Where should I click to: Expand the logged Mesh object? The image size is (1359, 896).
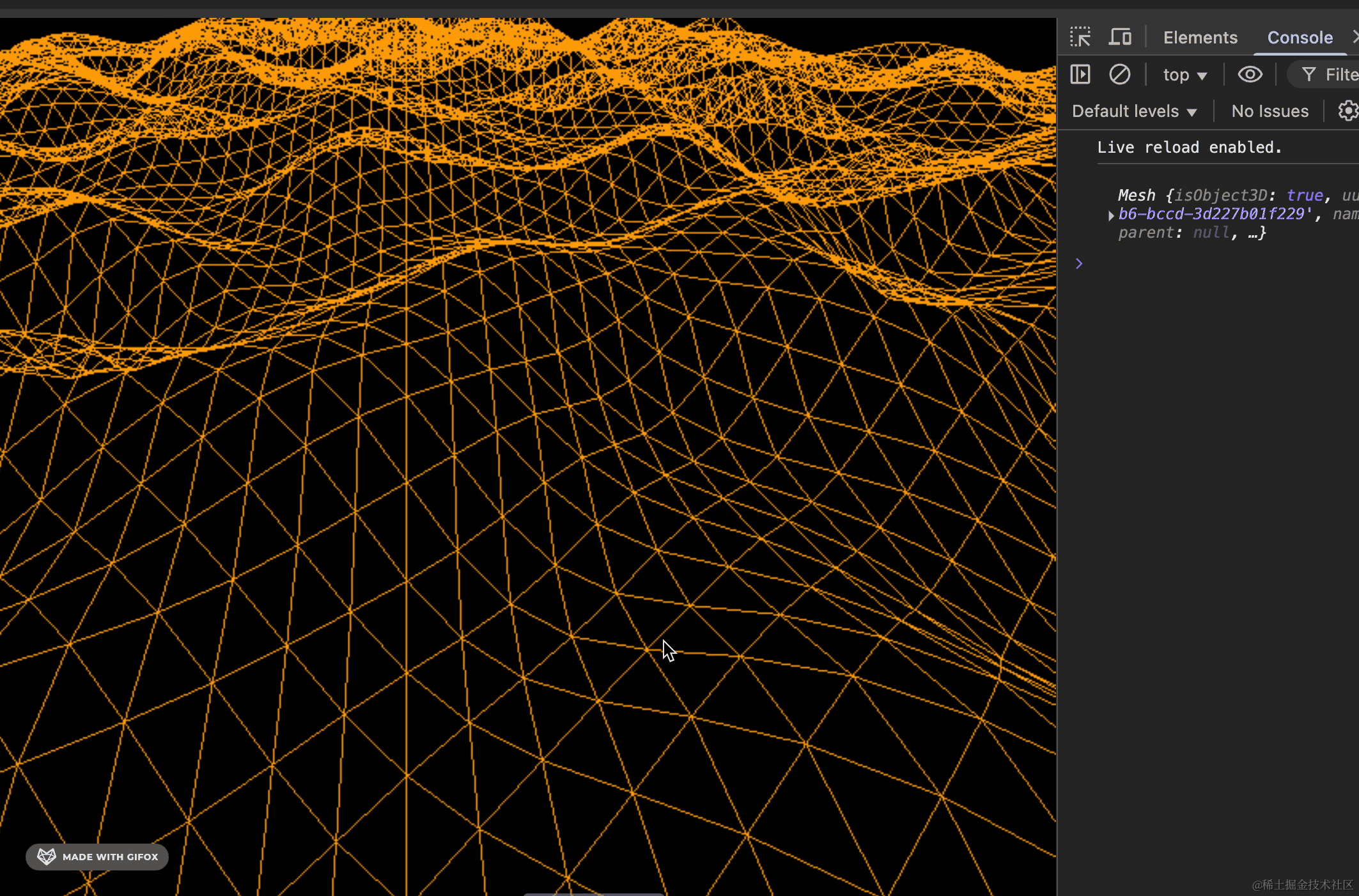coord(1111,215)
